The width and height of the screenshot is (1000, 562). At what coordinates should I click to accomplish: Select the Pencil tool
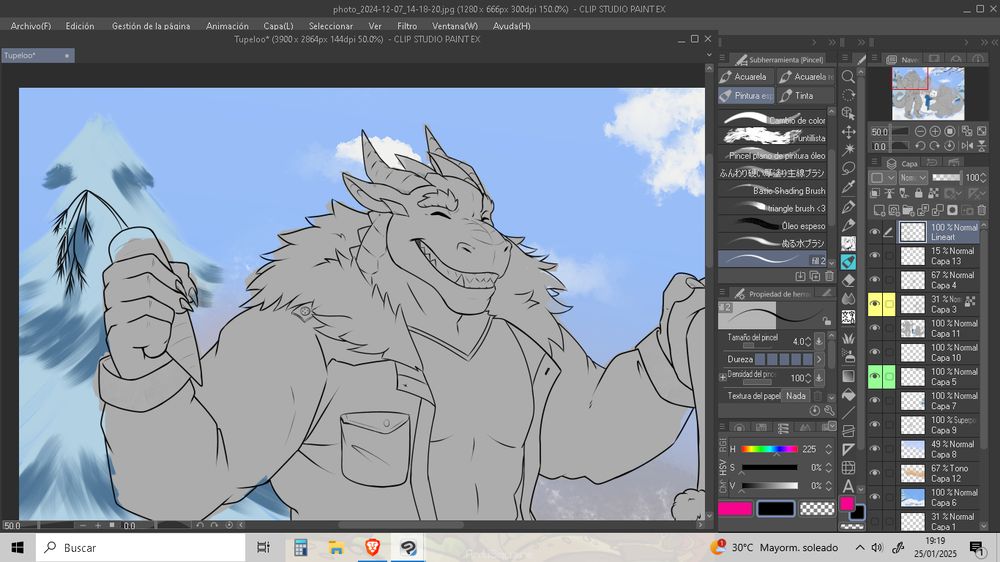[x=848, y=225]
